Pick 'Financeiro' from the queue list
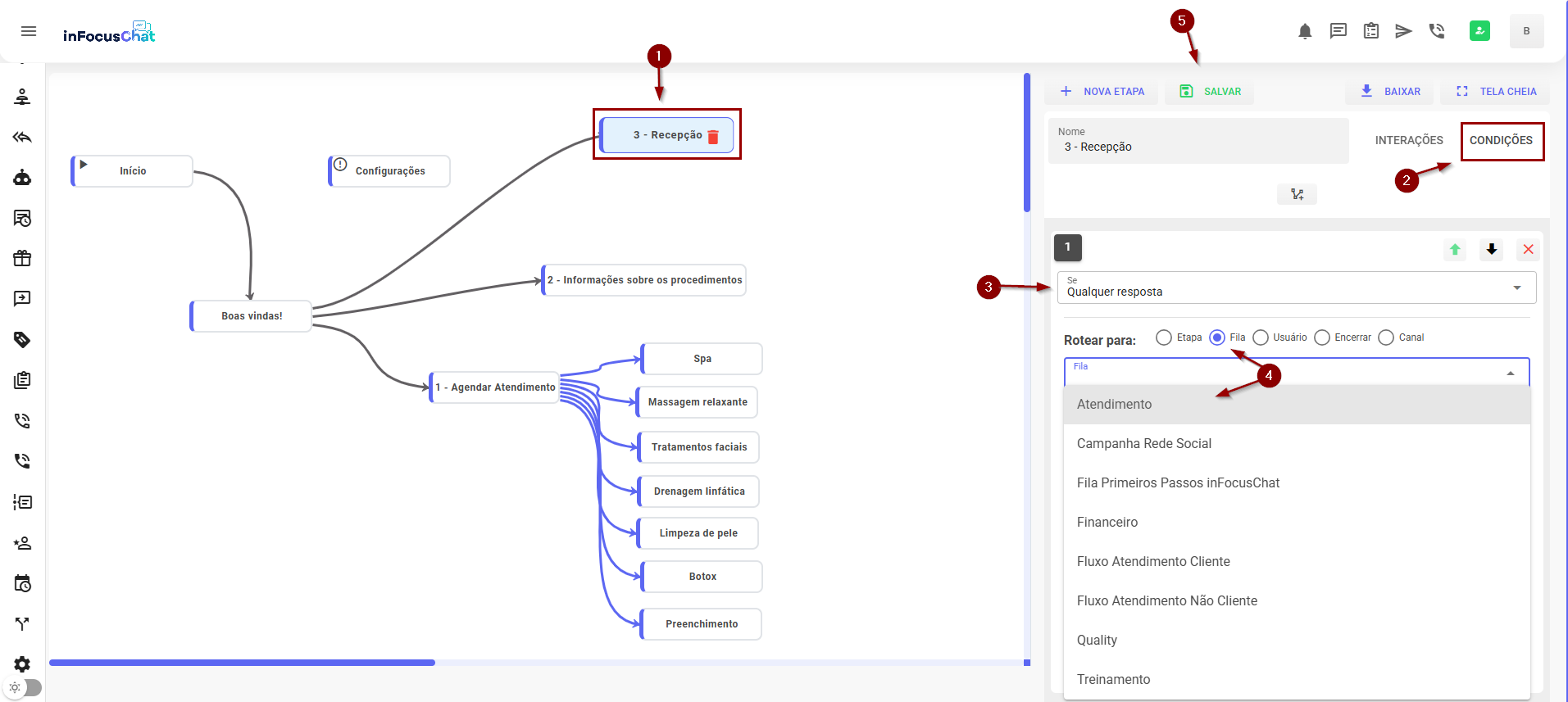Viewport: 1568px width, 702px height. click(1107, 523)
